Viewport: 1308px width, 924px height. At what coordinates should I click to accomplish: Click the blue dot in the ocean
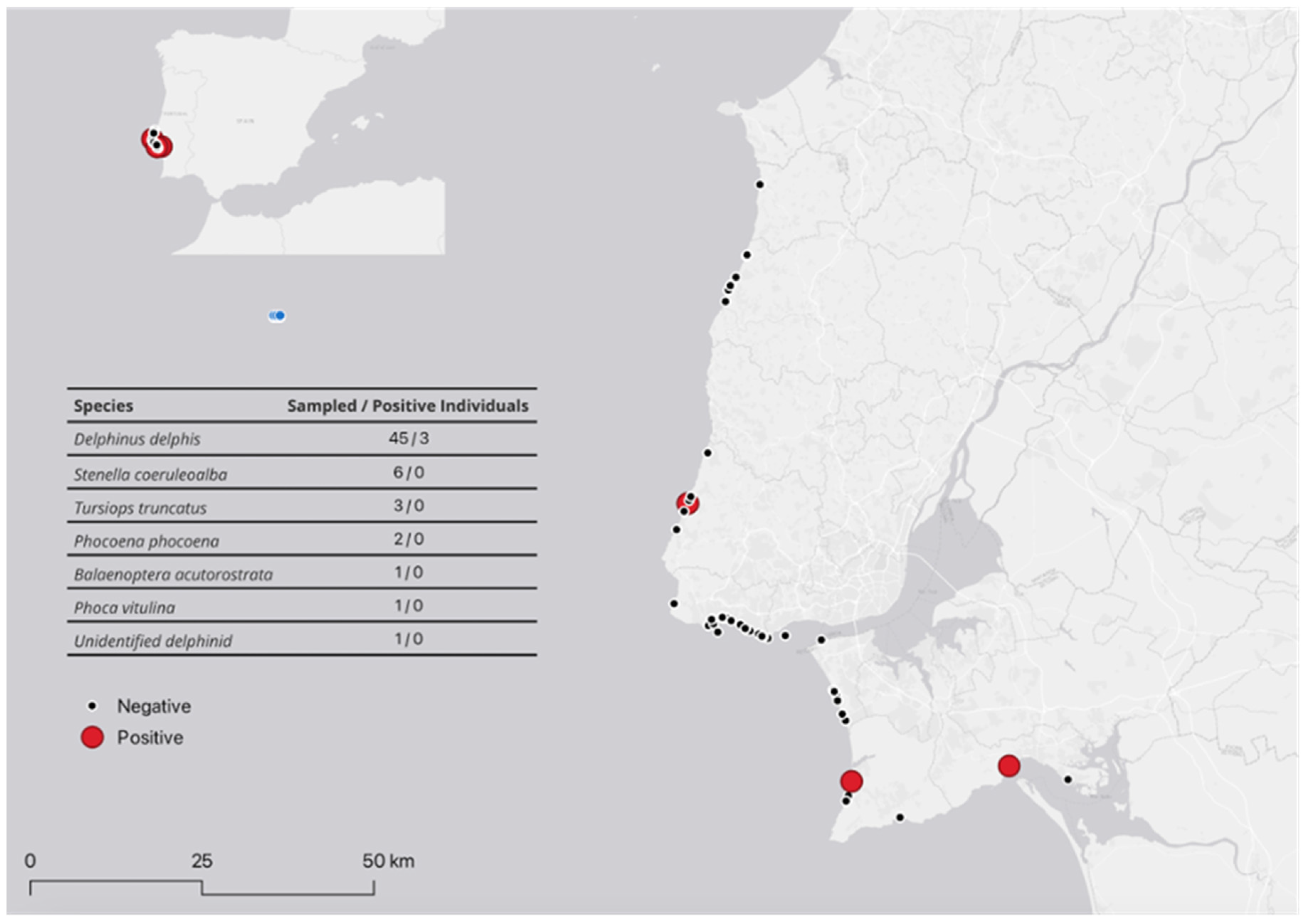click(x=279, y=316)
